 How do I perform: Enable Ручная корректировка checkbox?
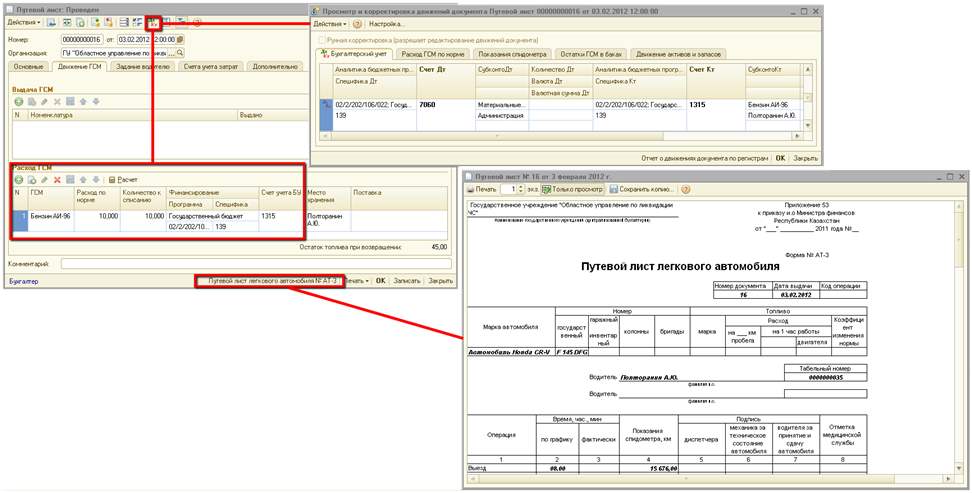[322, 39]
